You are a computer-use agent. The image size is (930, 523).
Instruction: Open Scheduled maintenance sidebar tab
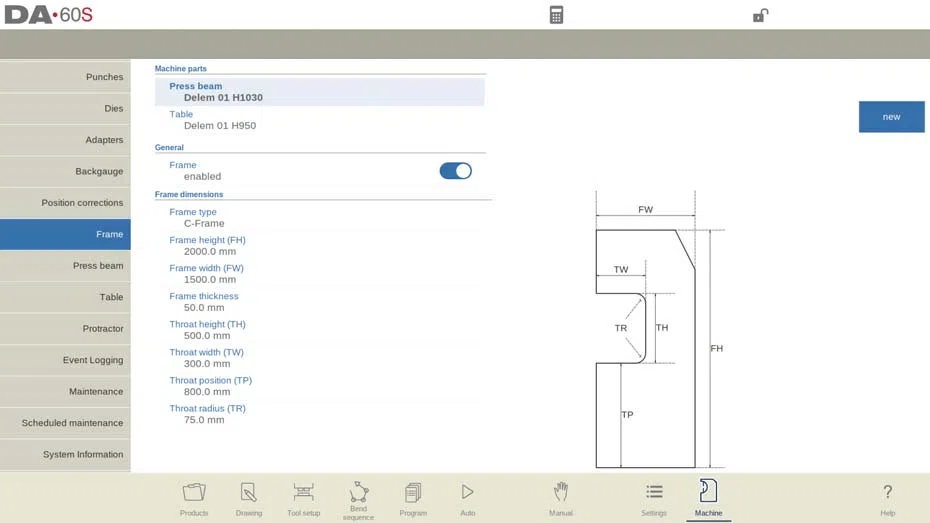point(65,423)
